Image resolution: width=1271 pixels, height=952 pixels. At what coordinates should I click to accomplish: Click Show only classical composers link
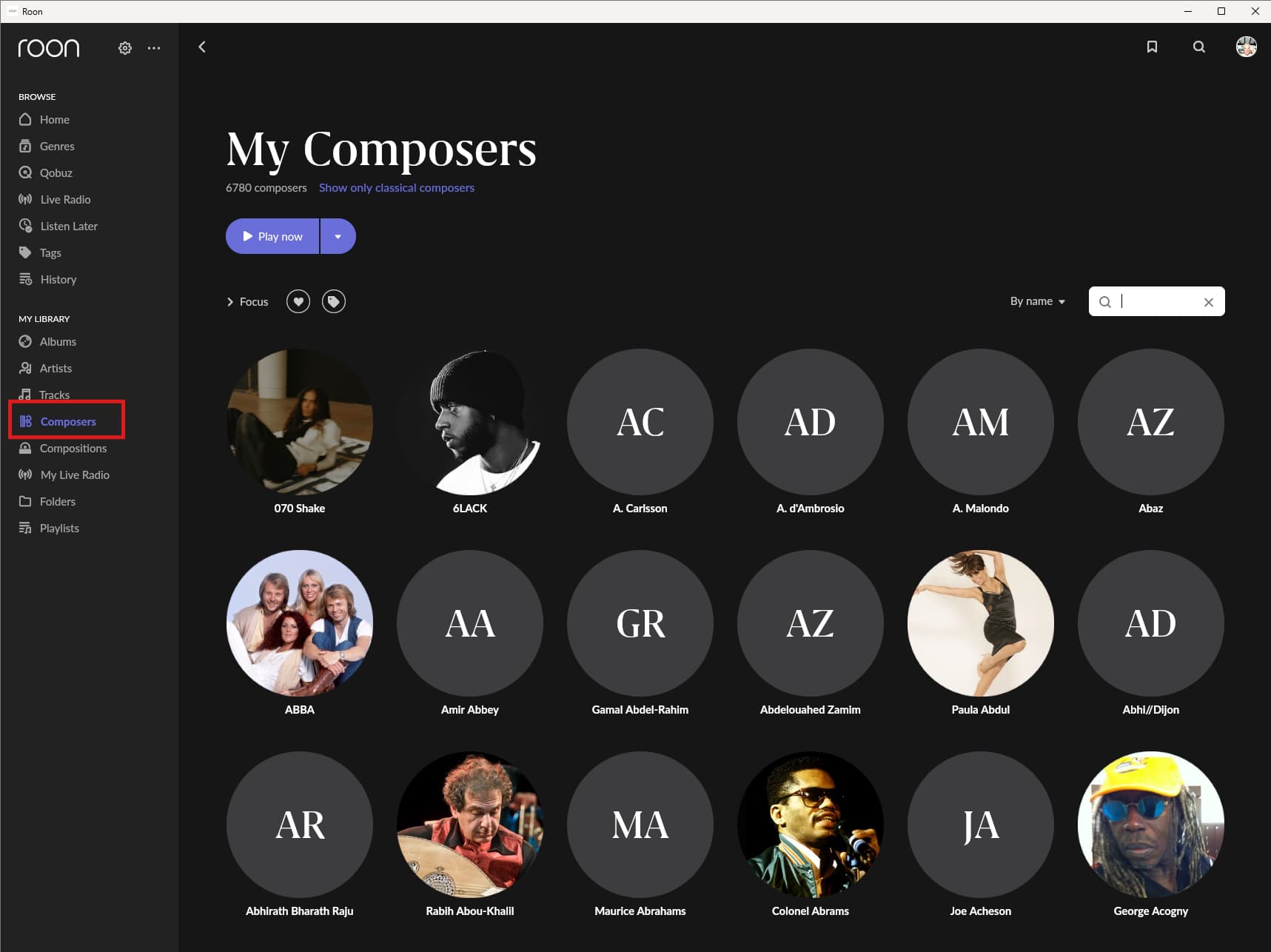tap(397, 188)
